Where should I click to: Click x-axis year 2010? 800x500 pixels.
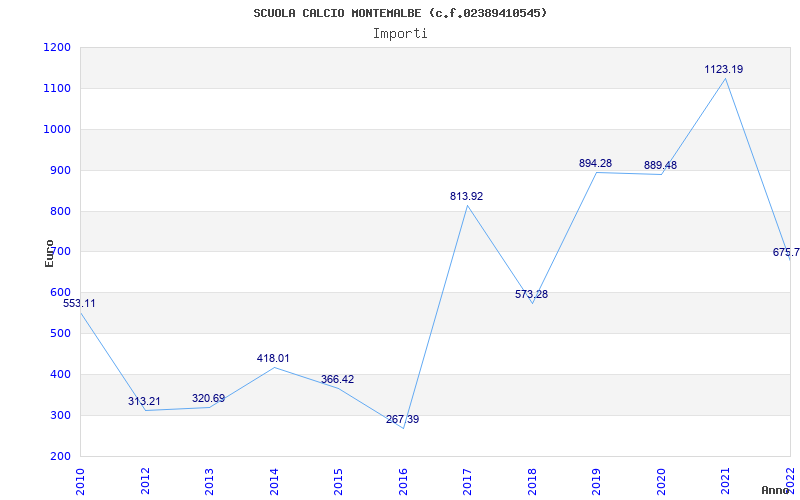pos(81,482)
